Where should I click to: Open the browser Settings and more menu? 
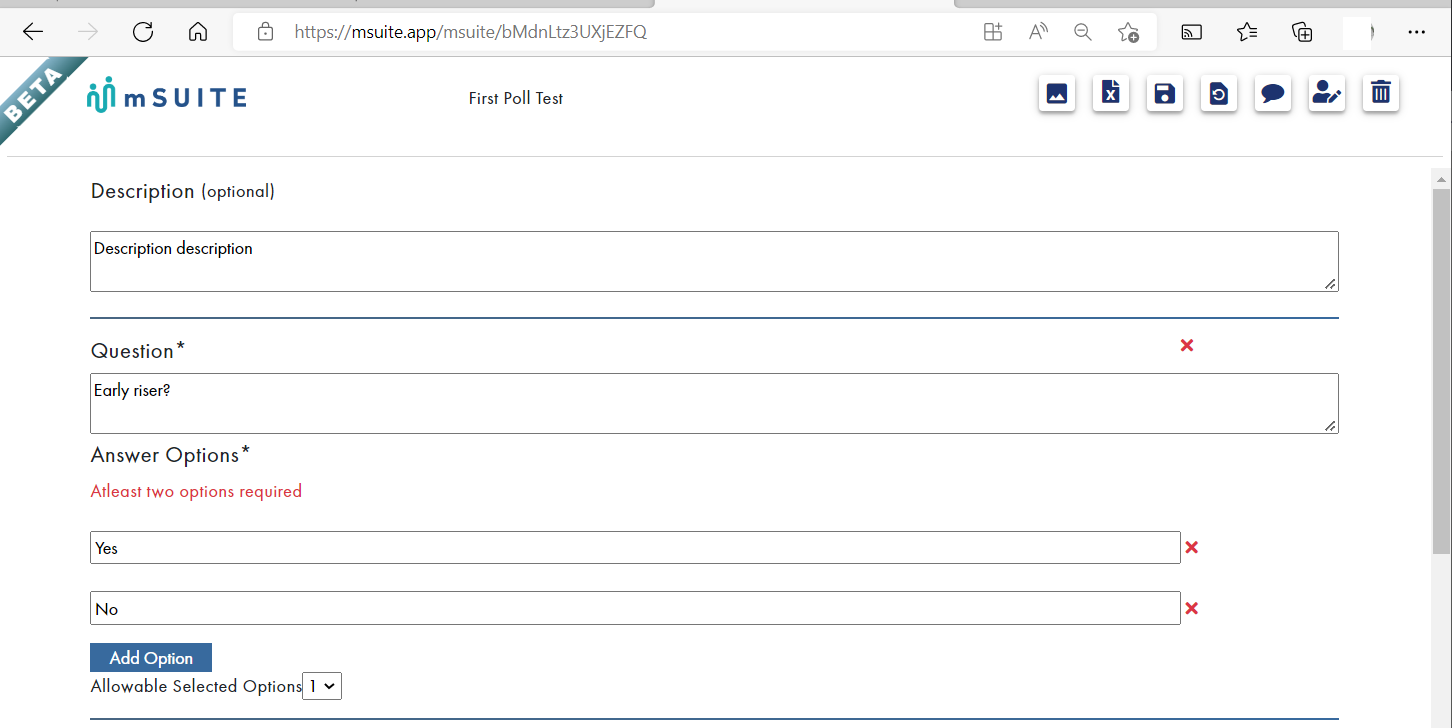1417,31
